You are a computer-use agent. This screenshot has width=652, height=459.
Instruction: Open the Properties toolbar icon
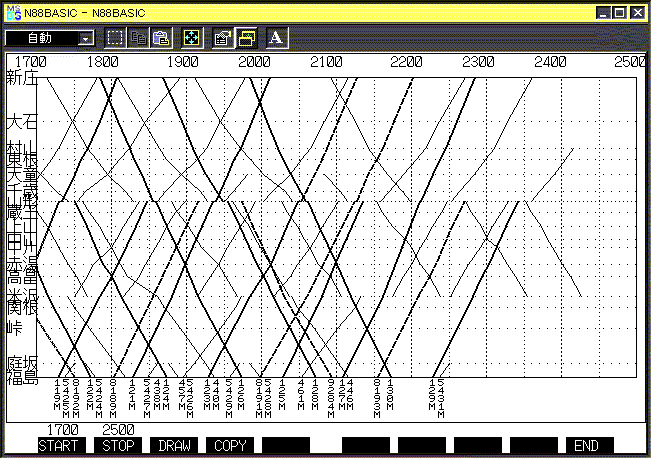click(223, 38)
